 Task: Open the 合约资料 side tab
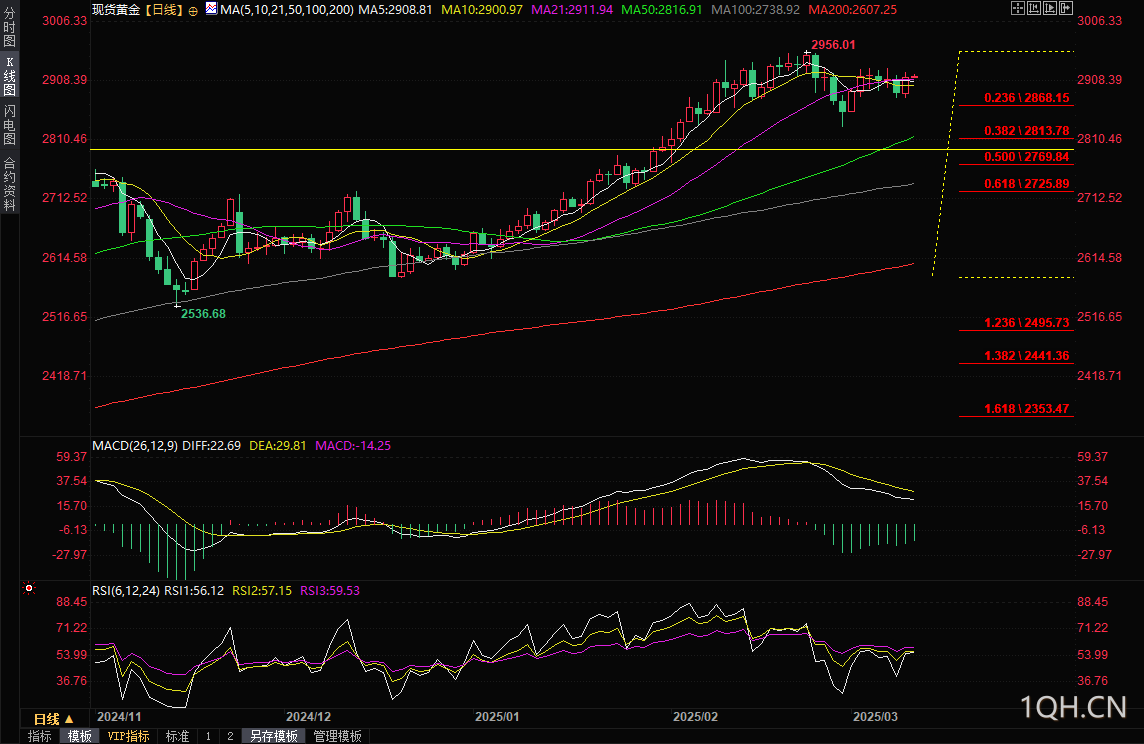point(9,184)
